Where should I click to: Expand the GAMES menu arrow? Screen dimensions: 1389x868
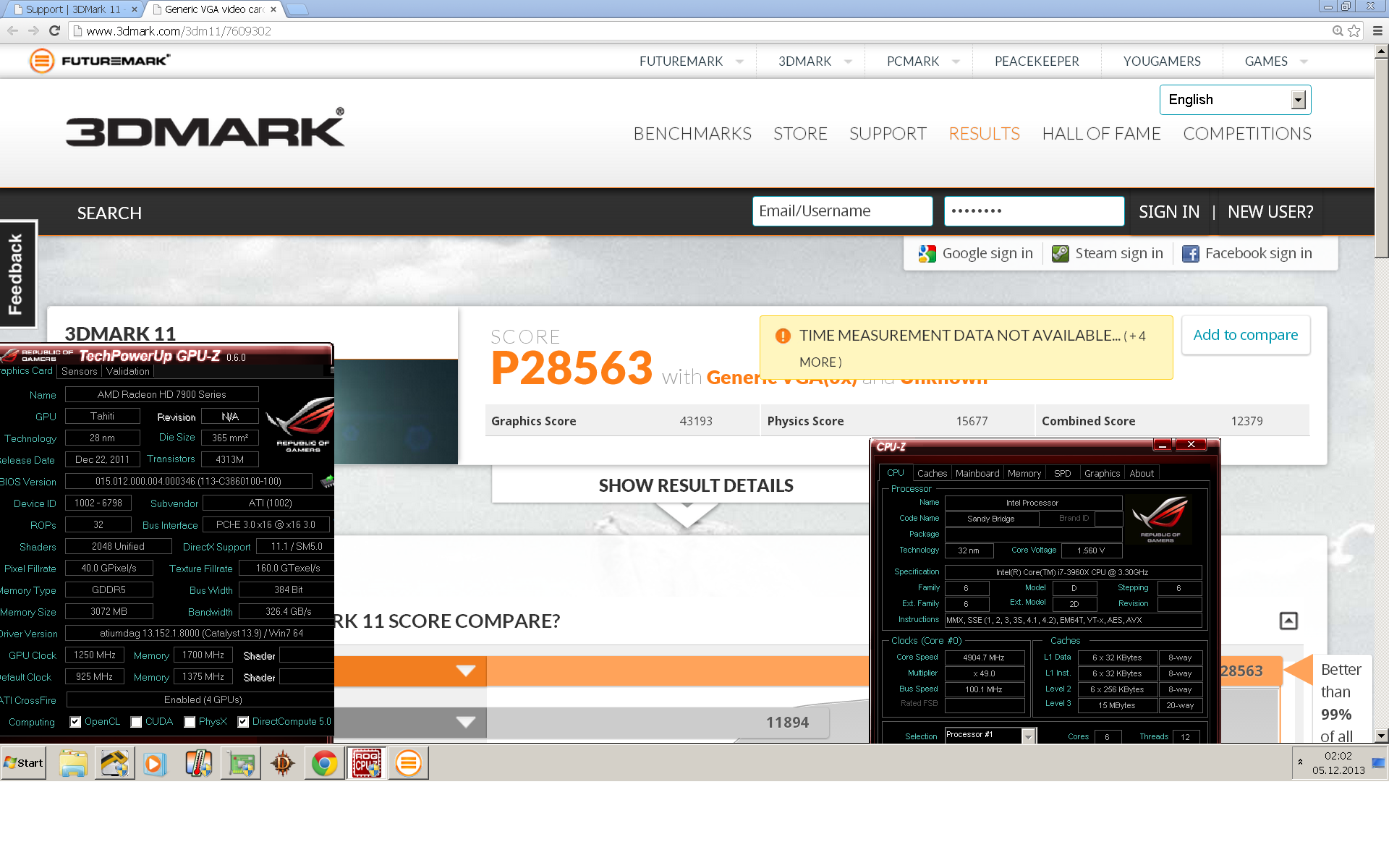pos(1304,61)
